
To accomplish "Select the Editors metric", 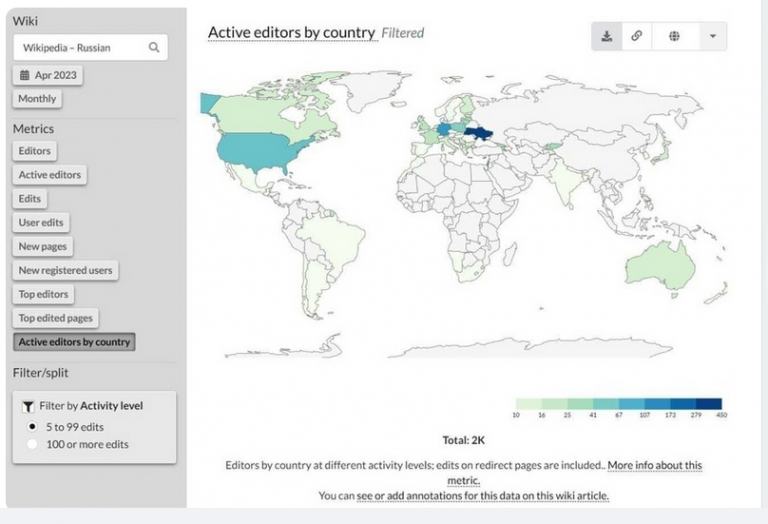I will point(35,151).
